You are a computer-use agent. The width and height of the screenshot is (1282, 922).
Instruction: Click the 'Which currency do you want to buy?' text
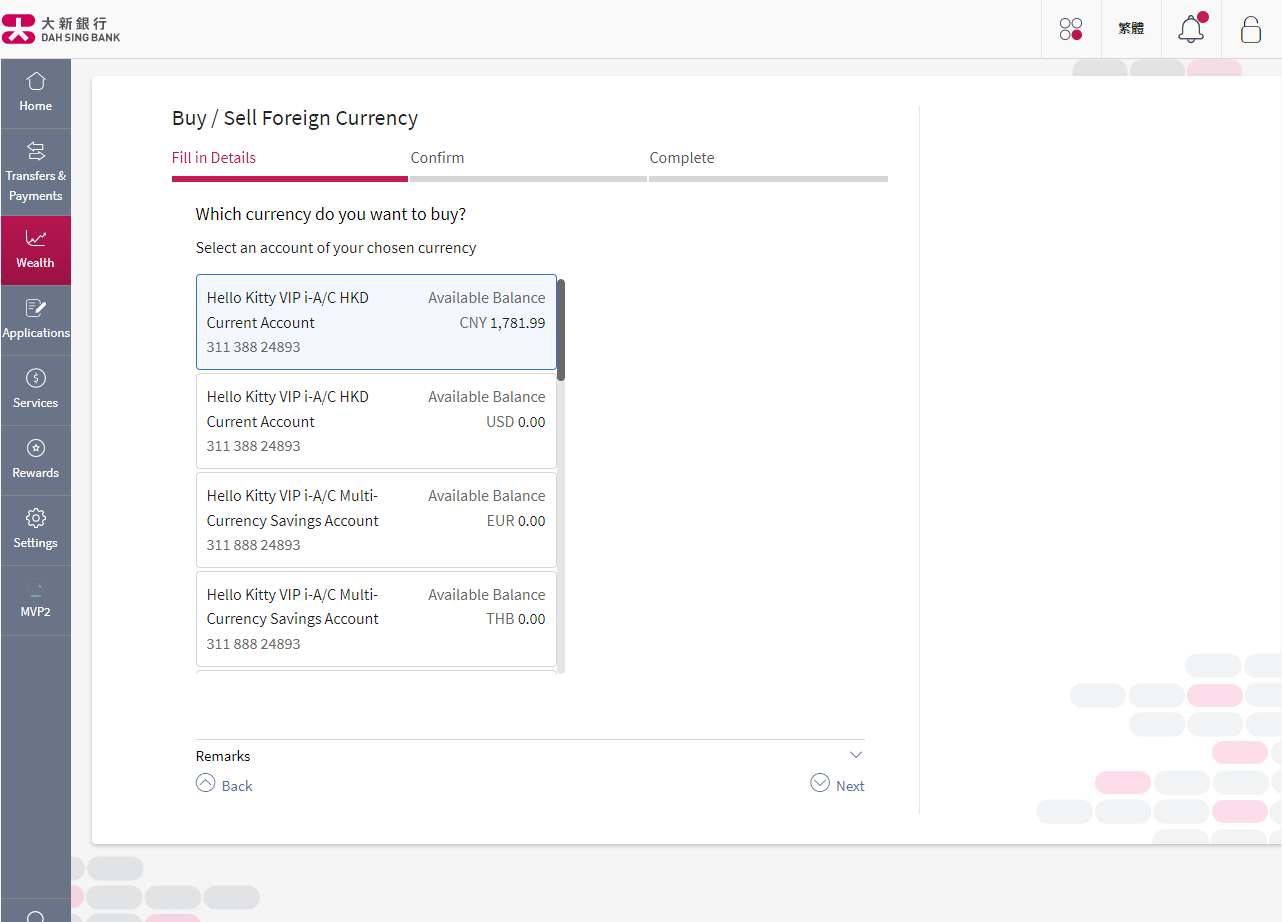pos(331,214)
